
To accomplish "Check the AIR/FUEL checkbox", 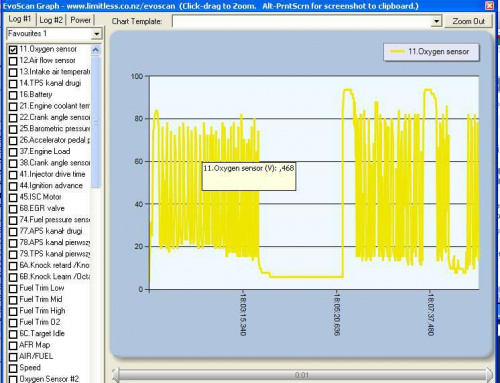I will 13,357.
